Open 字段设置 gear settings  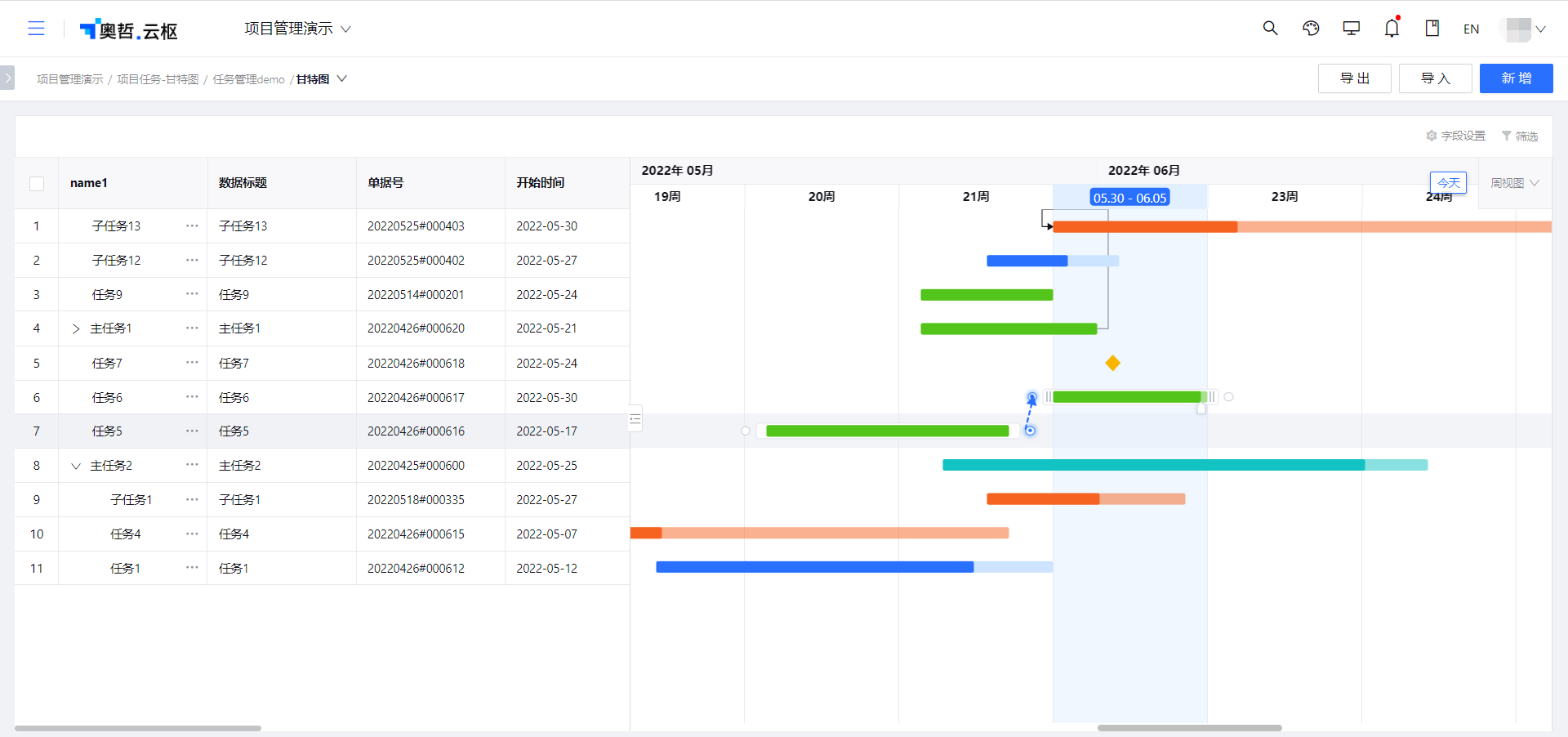tap(1455, 136)
